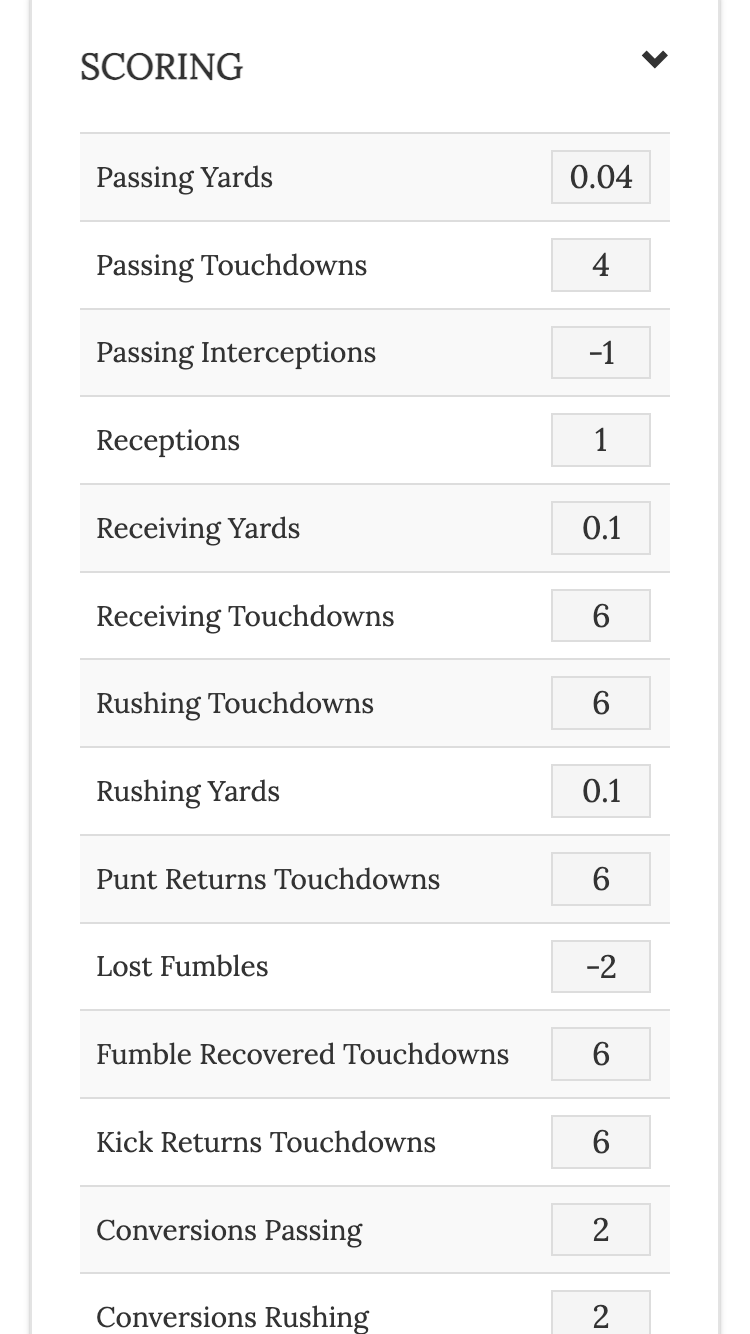Select the Lost Fumbles penalty input
750x1334 pixels.
[x=600, y=966]
